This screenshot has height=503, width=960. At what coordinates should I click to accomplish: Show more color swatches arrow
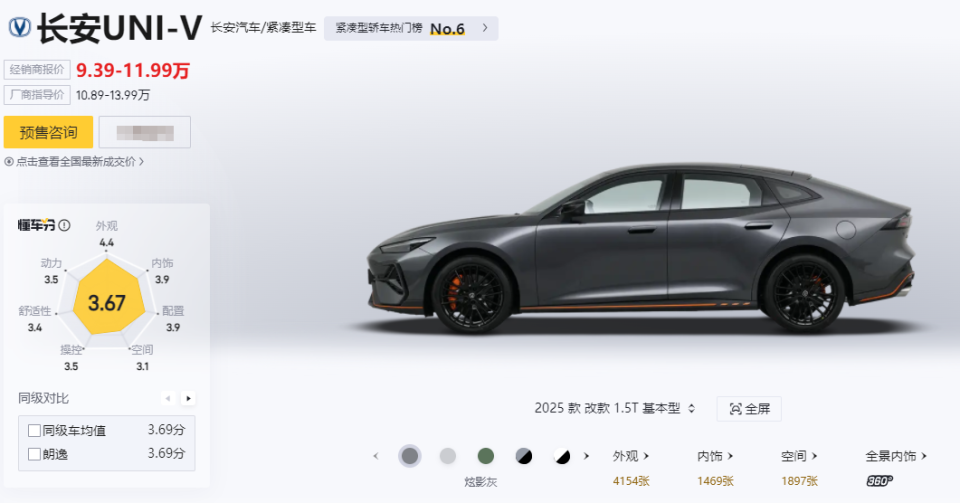(x=586, y=456)
